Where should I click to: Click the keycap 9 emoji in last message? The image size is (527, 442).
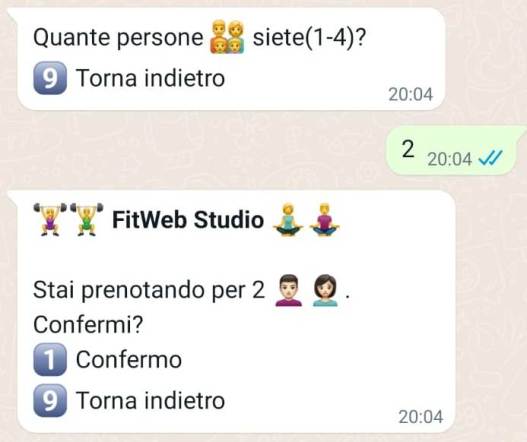point(50,400)
